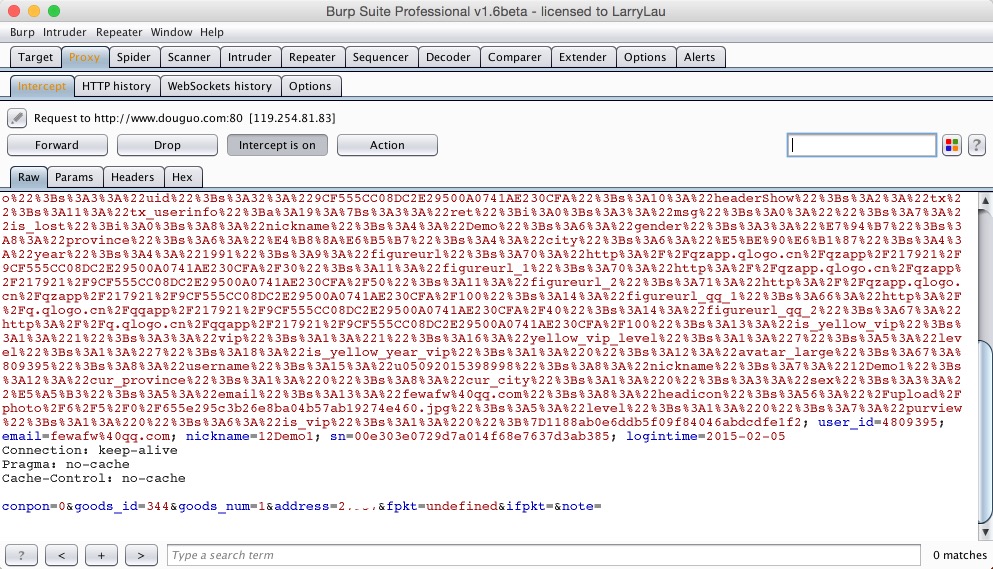993x569 pixels.
Task: Go to next search match button
Action: click(141, 555)
